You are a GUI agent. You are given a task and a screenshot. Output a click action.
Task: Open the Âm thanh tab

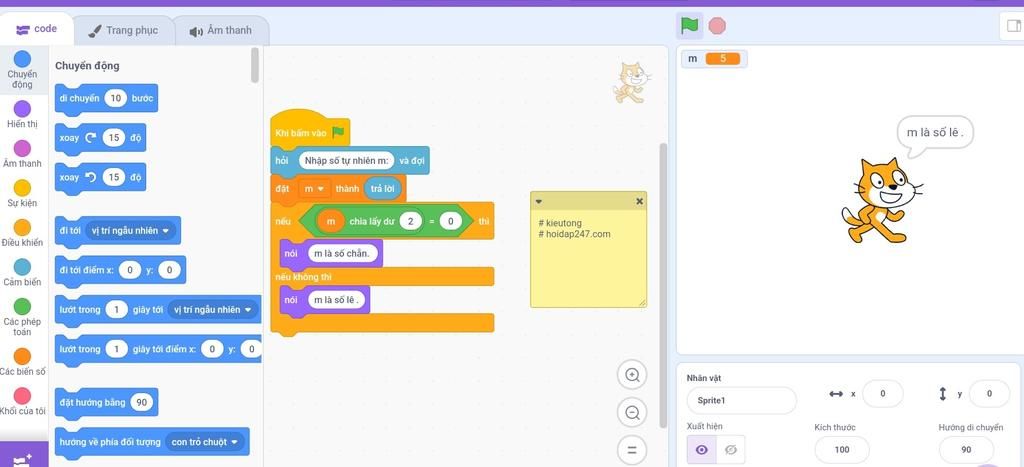tap(221, 30)
